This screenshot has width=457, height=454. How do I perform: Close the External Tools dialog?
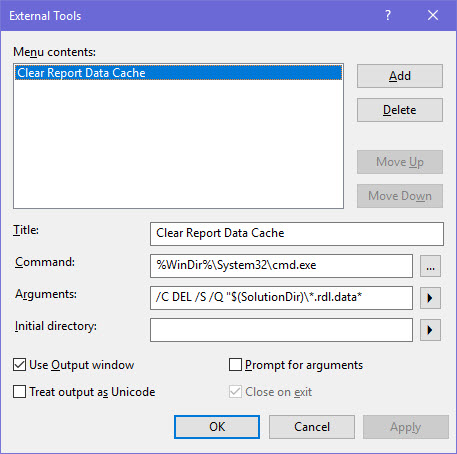[433, 15]
